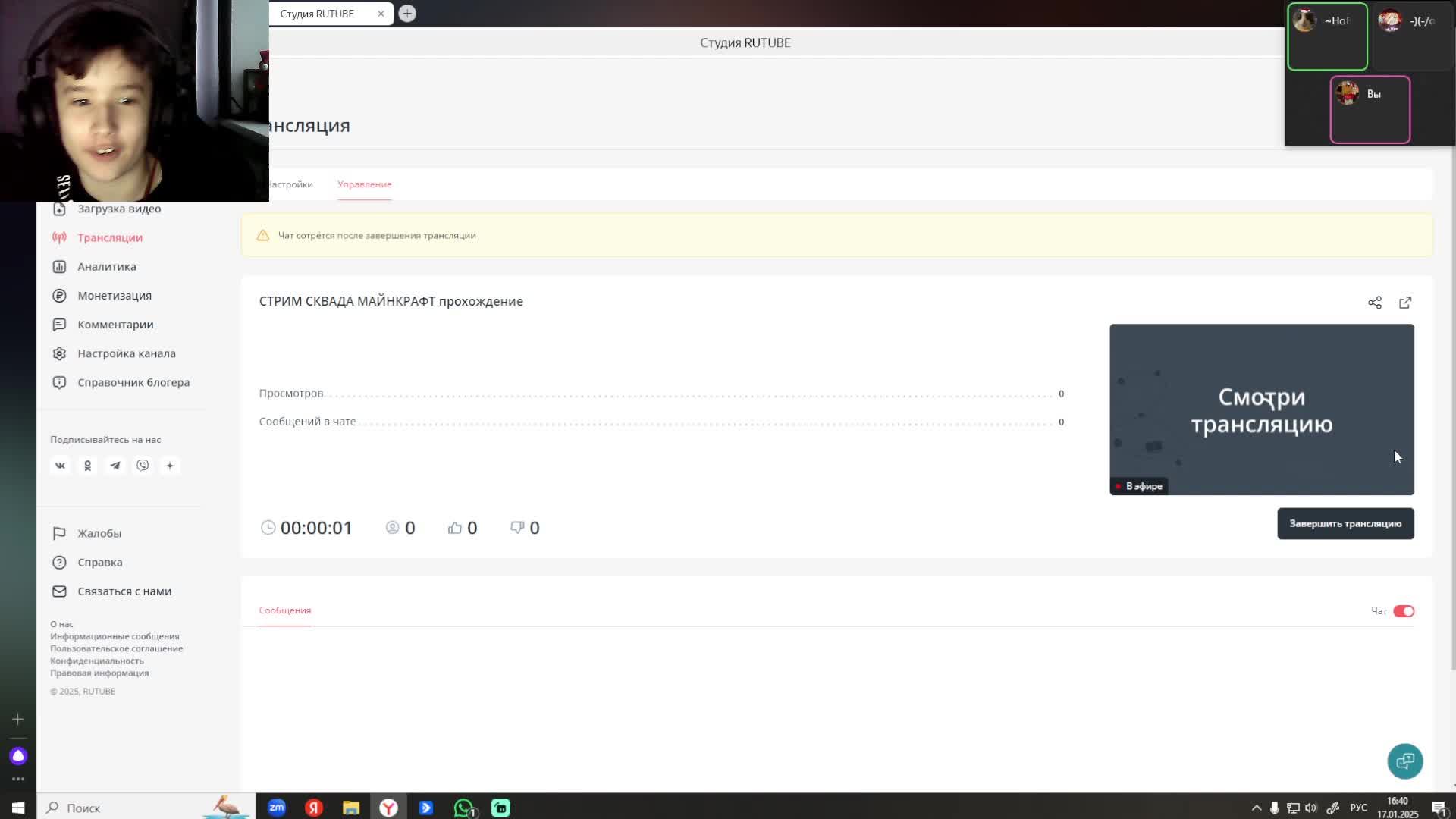Click the likes thumbs-up counter
This screenshot has width=1456, height=819.
(x=463, y=528)
